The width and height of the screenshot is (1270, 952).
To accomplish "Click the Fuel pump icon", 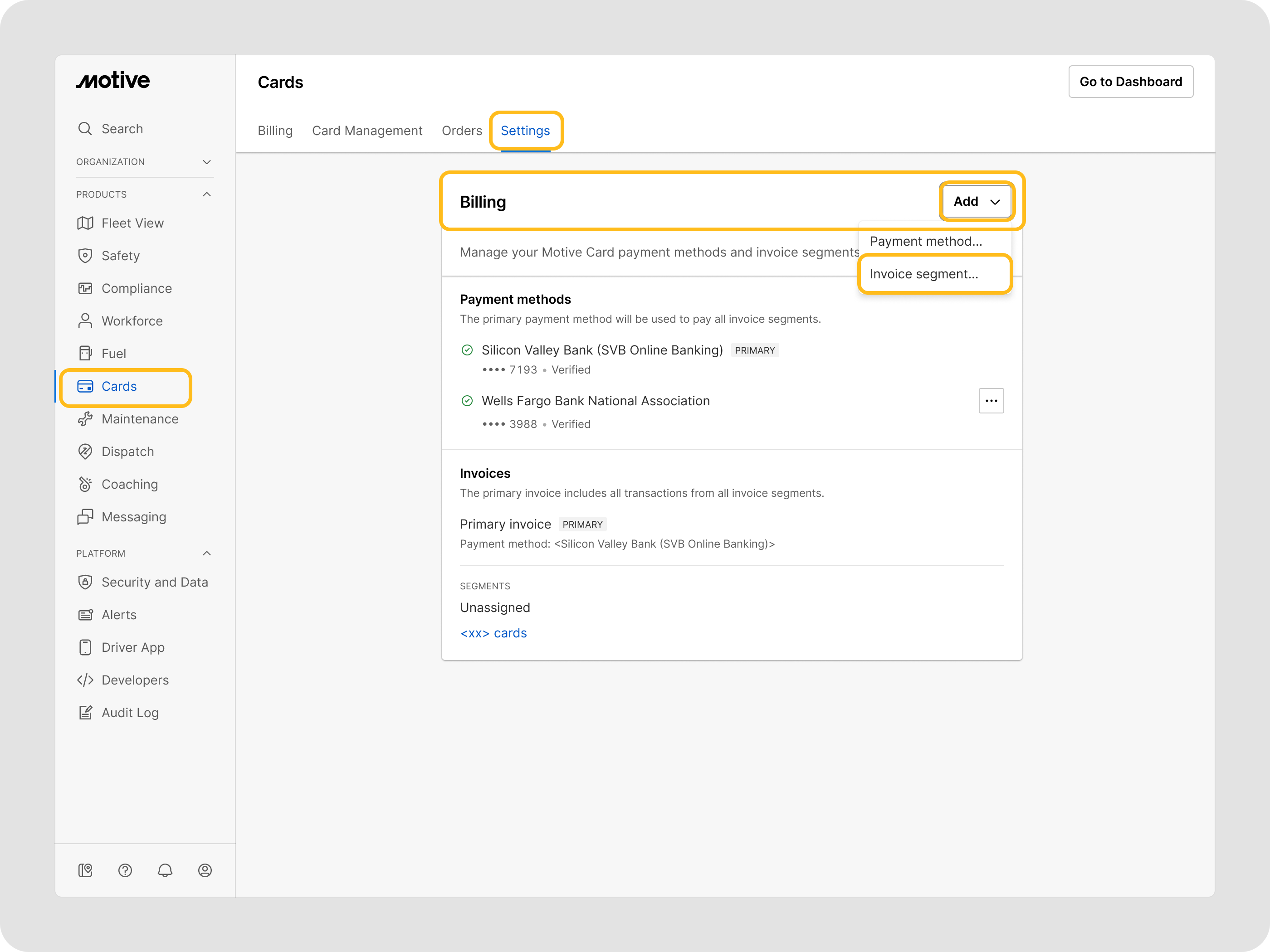I will pos(85,354).
